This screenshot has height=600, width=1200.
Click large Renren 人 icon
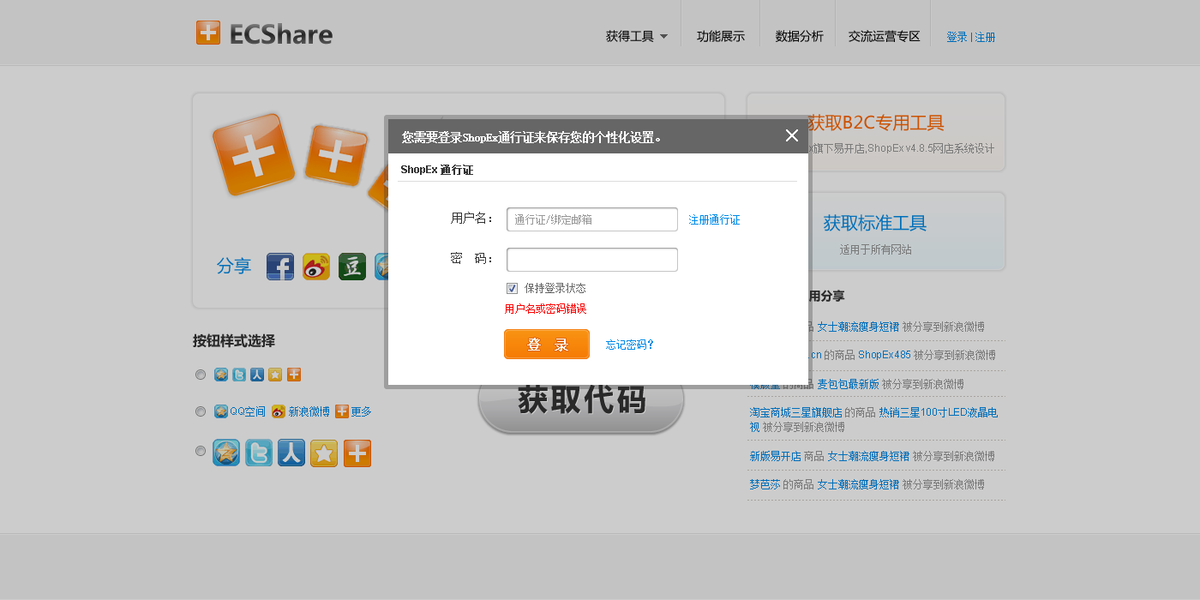point(291,453)
